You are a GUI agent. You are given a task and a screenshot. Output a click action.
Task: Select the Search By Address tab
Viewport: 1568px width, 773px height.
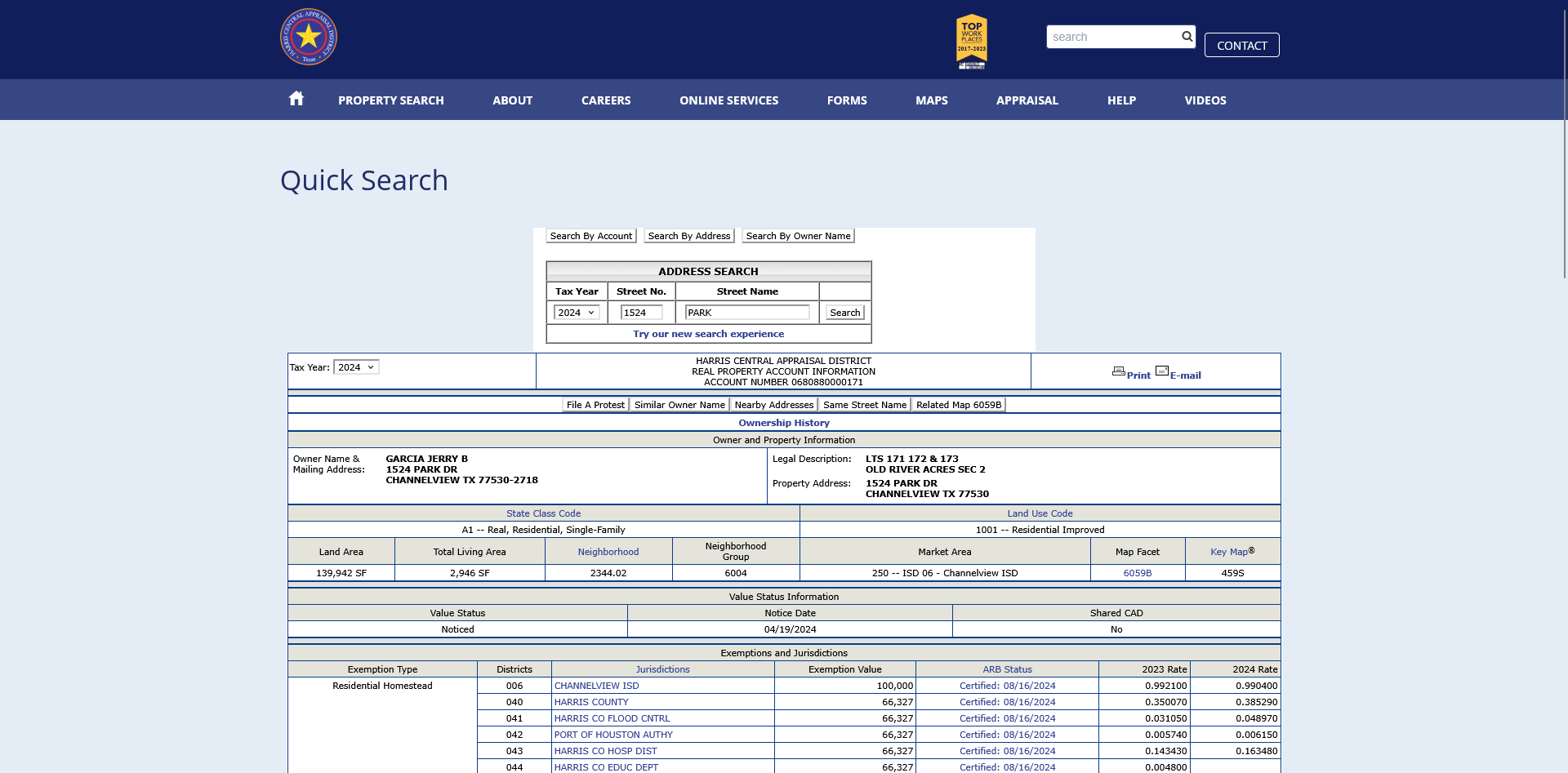pyautogui.click(x=689, y=236)
